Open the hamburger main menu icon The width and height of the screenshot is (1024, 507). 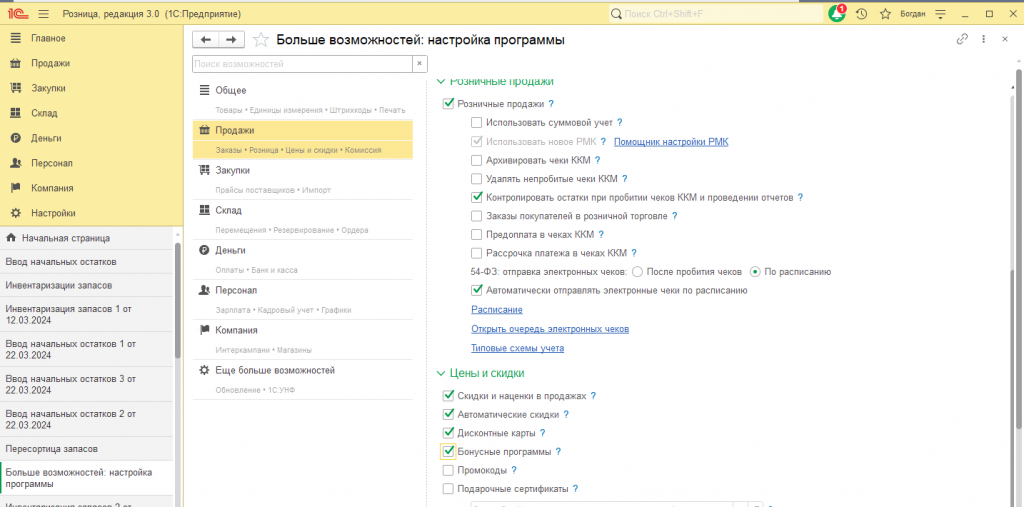point(44,14)
